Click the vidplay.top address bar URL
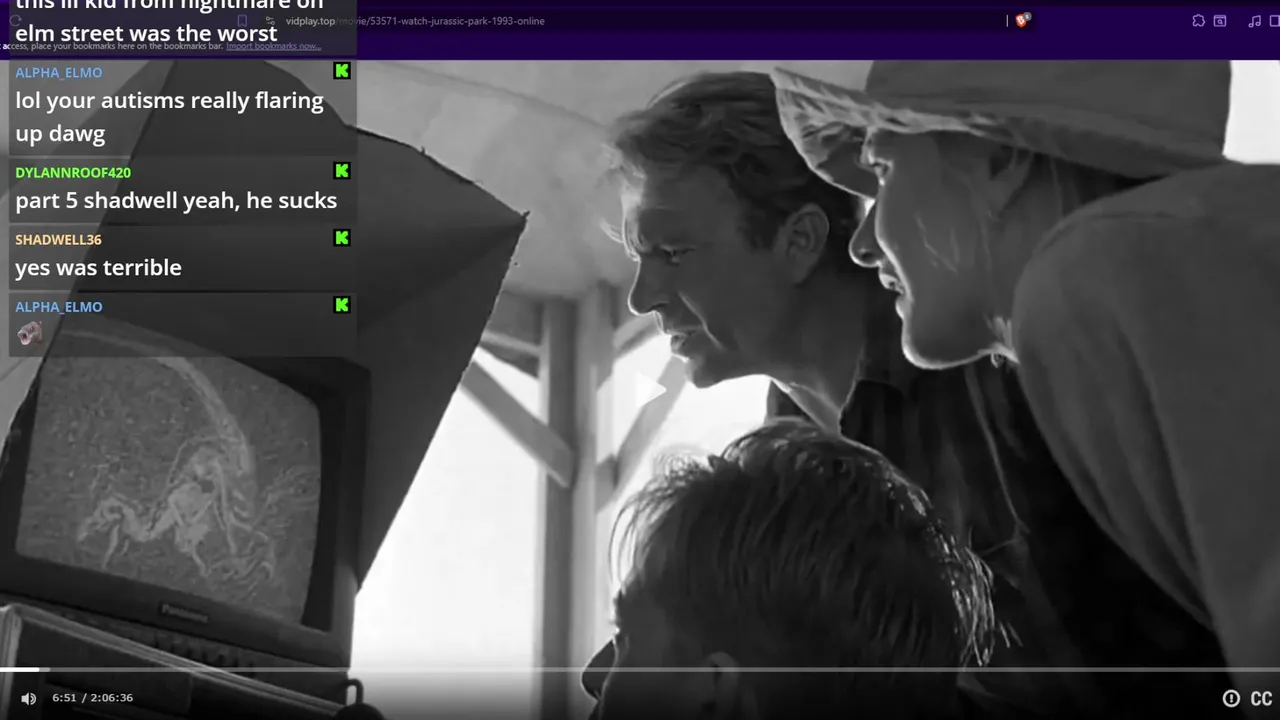This screenshot has width=1280, height=720. (415, 21)
